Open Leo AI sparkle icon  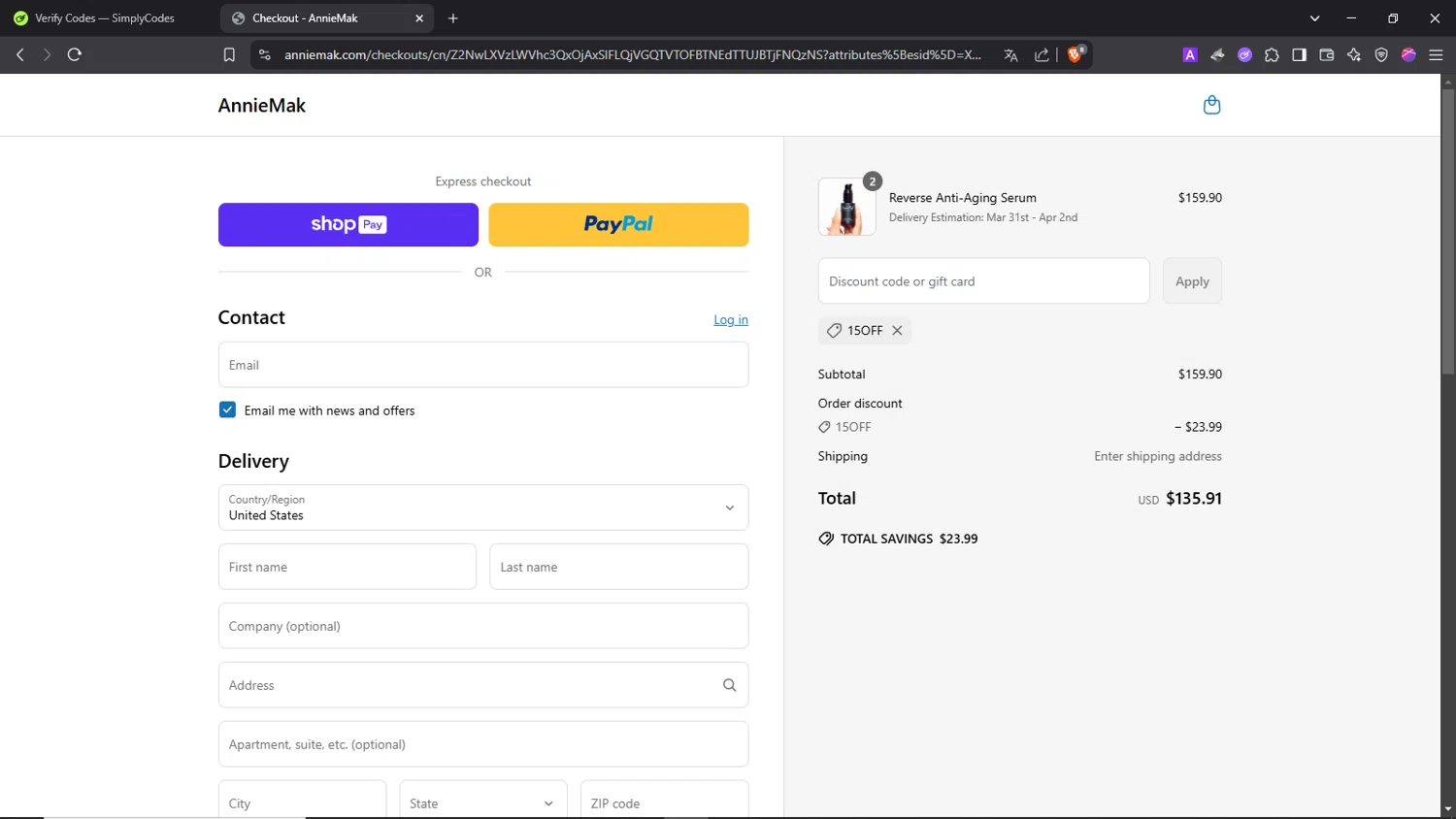click(x=1354, y=55)
